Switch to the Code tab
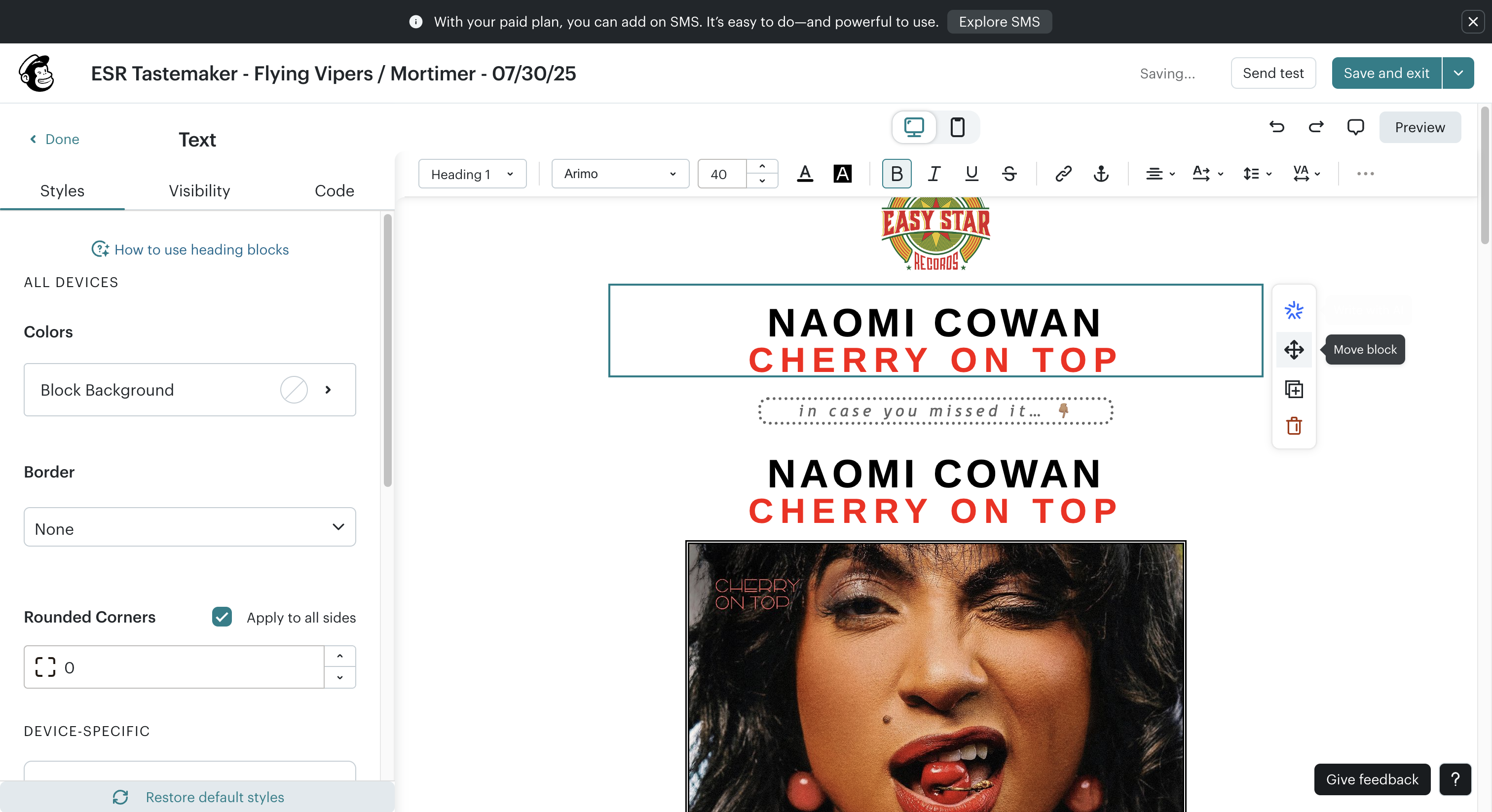Image resolution: width=1492 pixels, height=812 pixels. click(x=334, y=190)
